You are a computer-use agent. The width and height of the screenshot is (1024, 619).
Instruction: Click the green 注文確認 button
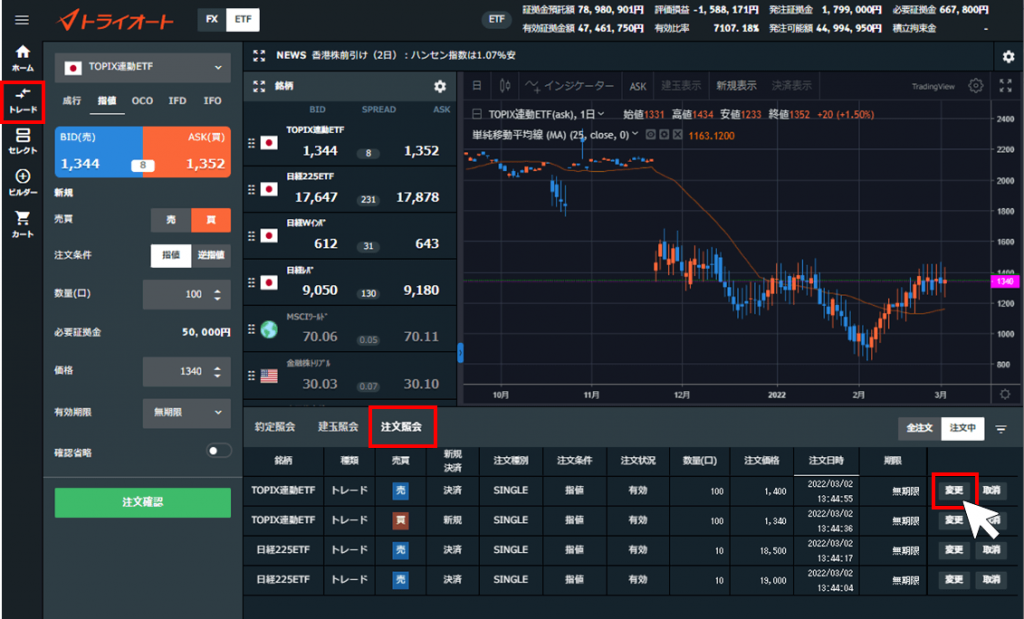tap(142, 502)
